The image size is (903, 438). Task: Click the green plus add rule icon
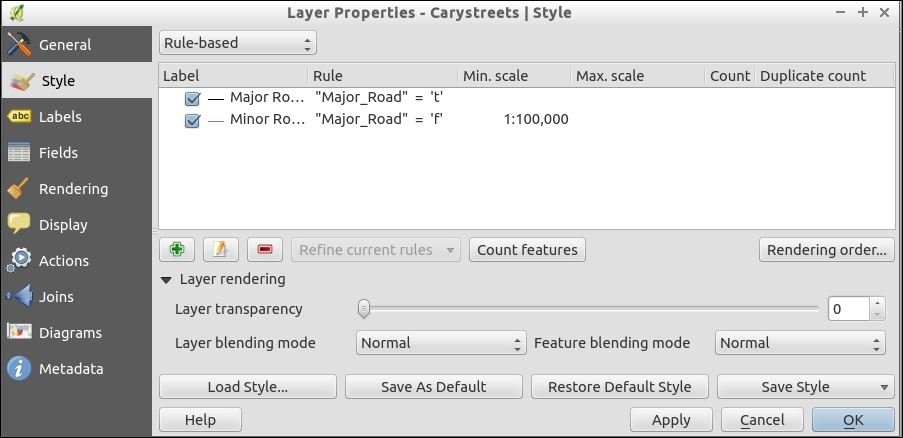click(176, 249)
